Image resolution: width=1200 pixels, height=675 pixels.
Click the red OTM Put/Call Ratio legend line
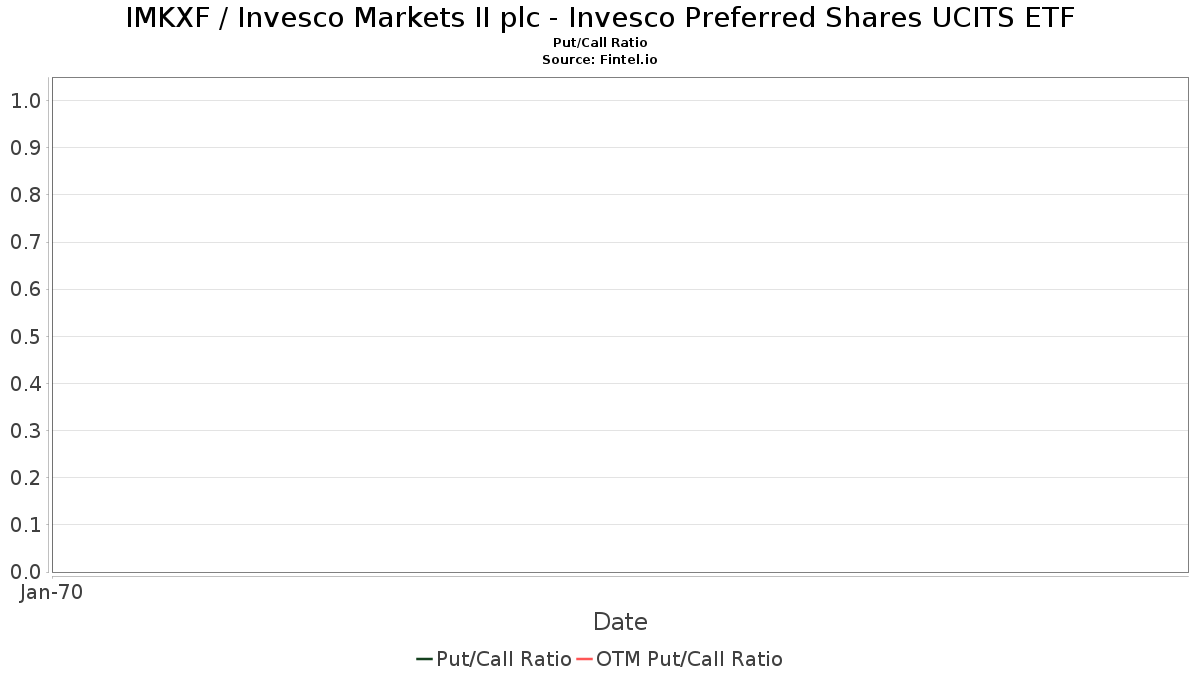point(584,659)
